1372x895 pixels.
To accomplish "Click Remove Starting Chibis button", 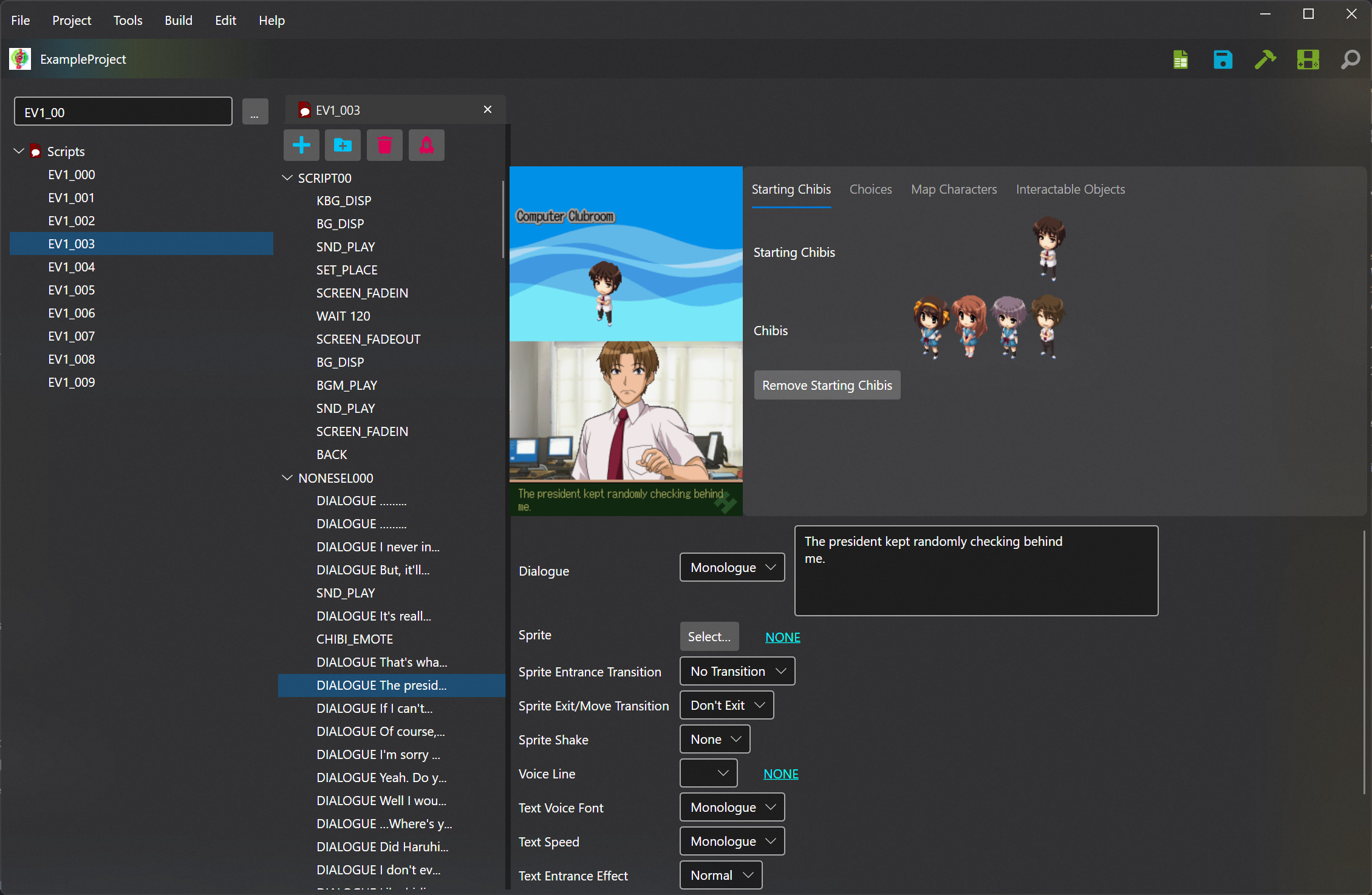I will [827, 385].
